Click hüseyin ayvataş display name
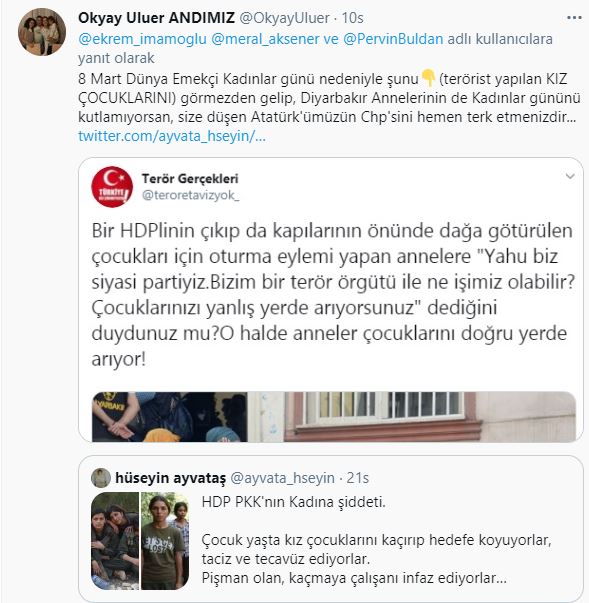This screenshot has width=589, height=603. point(170,478)
